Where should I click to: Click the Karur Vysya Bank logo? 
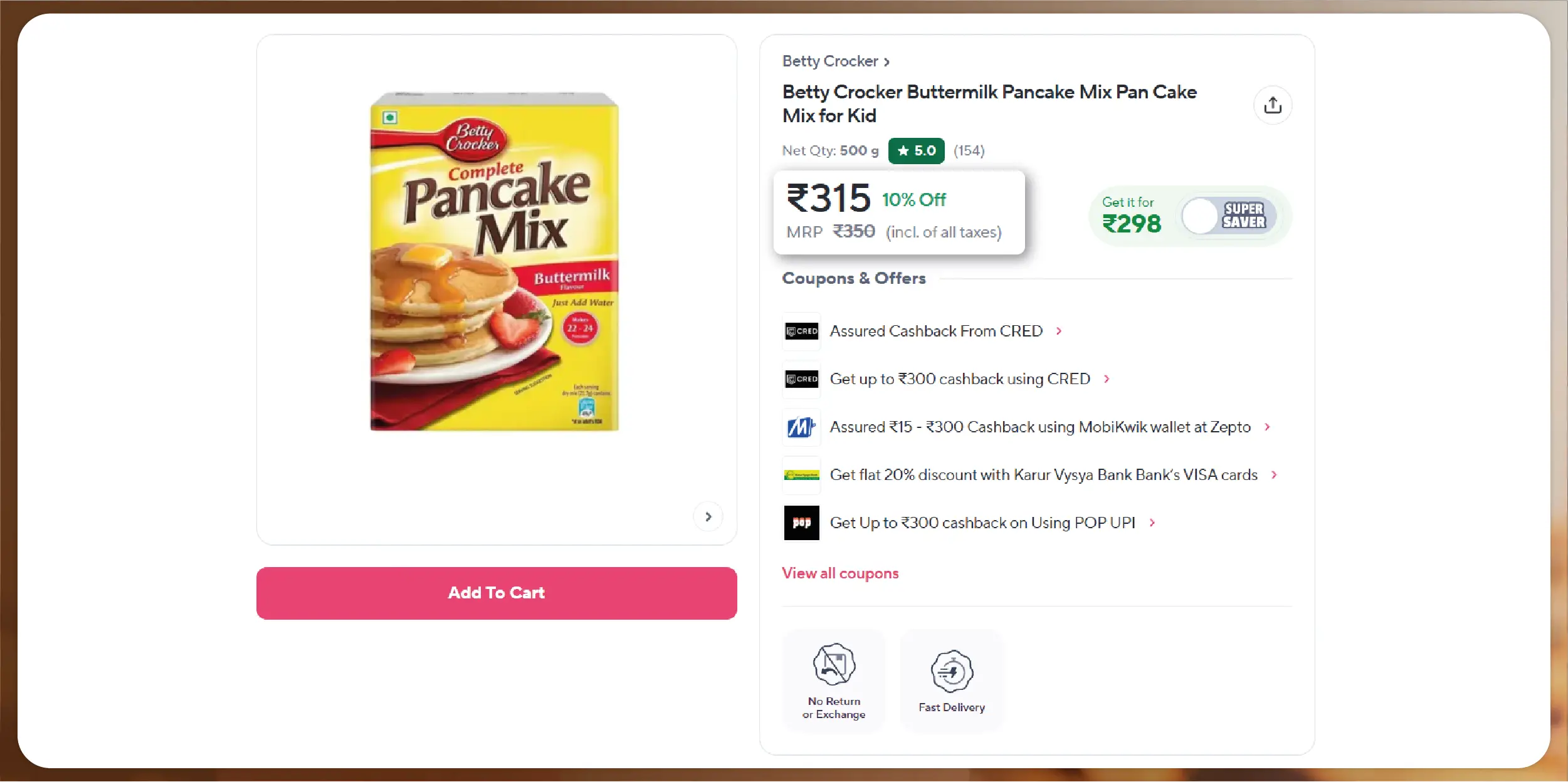click(x=801, y=475)
